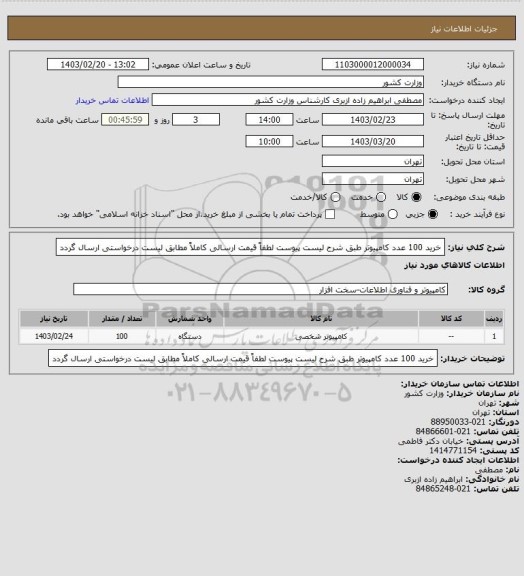Click the تعداد / مقدار column header

[122, 319]
